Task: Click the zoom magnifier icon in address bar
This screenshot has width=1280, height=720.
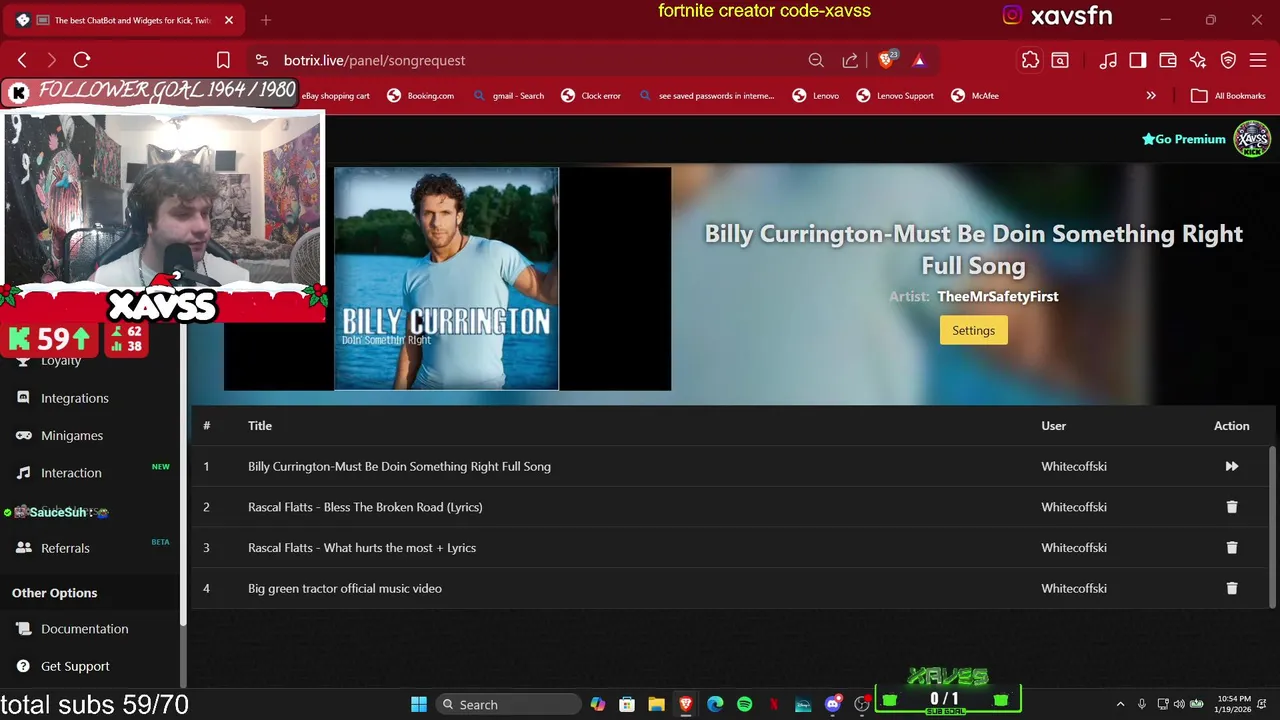Action: tap(816, 60)
